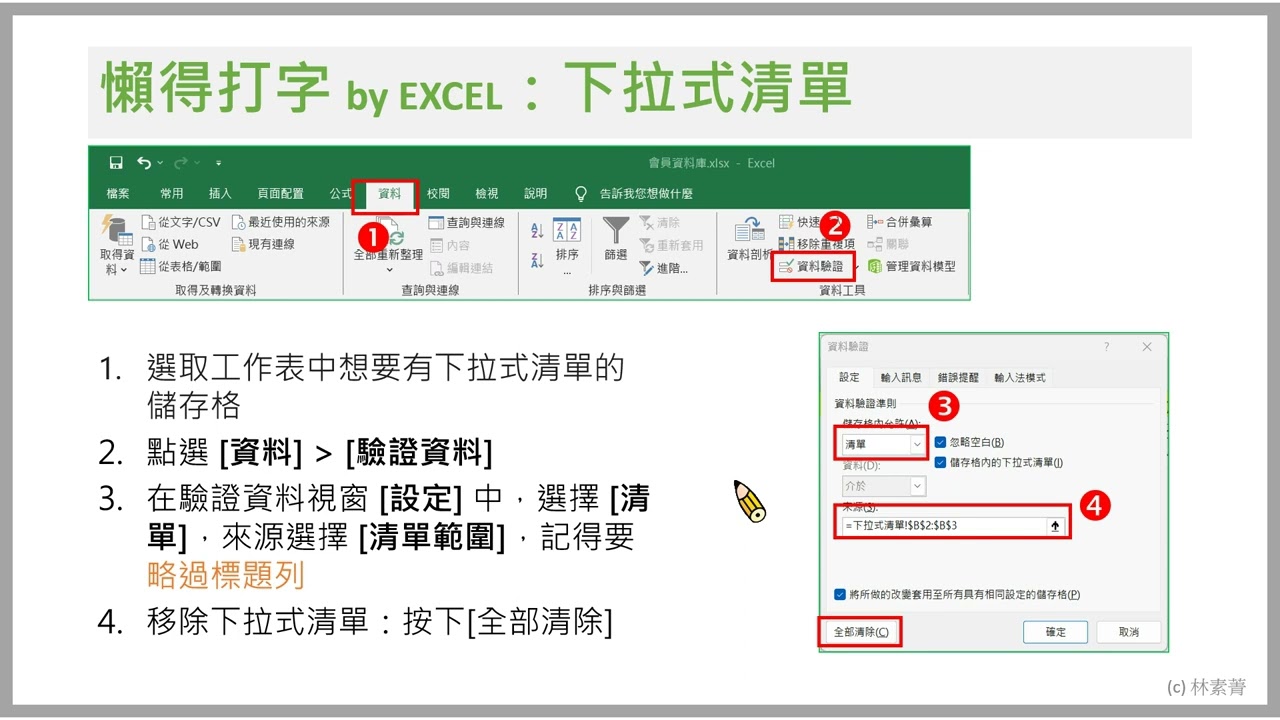
Task: Sort ascending with the A-to-Z icon
Action: [x=537, y=231]
